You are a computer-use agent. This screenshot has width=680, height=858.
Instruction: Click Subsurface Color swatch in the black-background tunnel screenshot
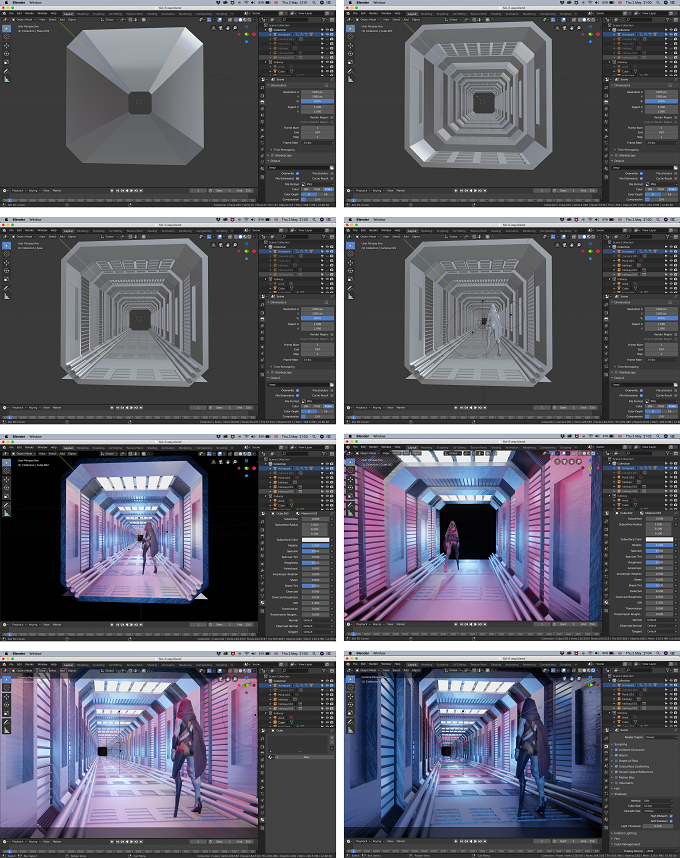point(316,540)
